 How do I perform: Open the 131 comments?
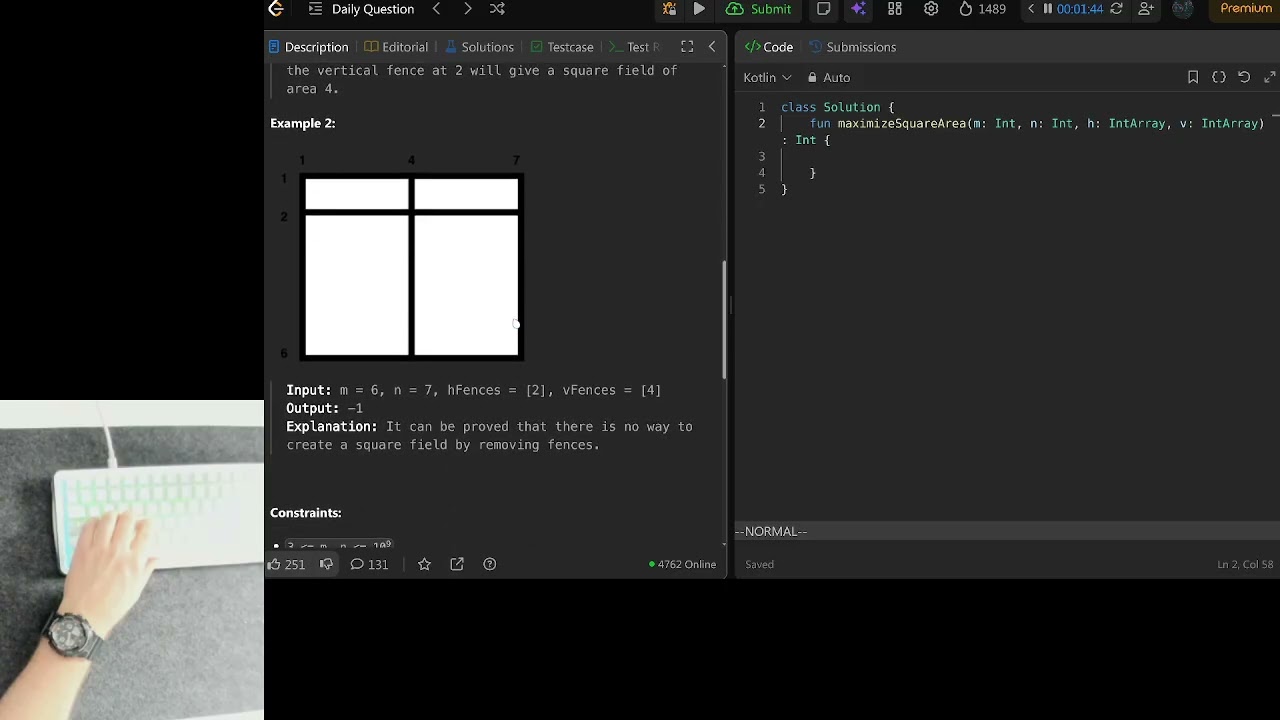(369, 564)
